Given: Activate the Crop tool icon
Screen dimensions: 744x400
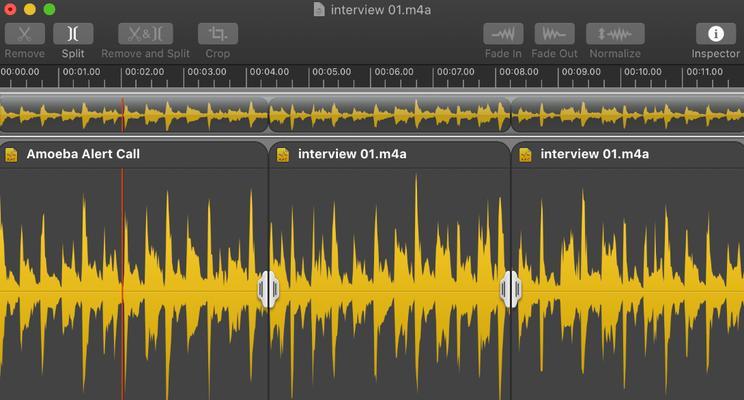Looking at the screenshot, I should (218, 34).
